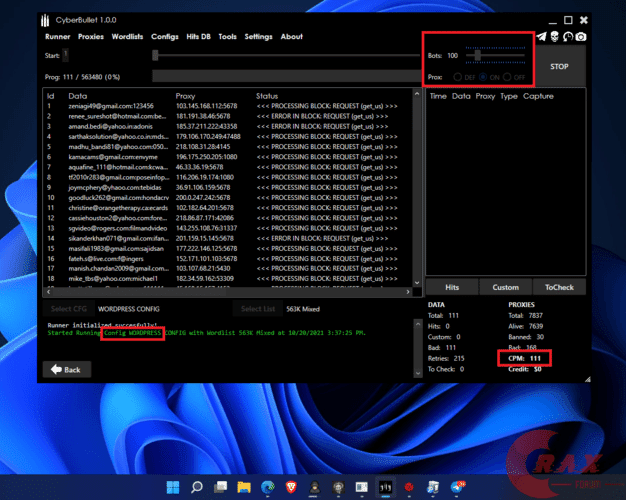
Task: Open the white window app on taskbar
Action: tap(362, 487)
